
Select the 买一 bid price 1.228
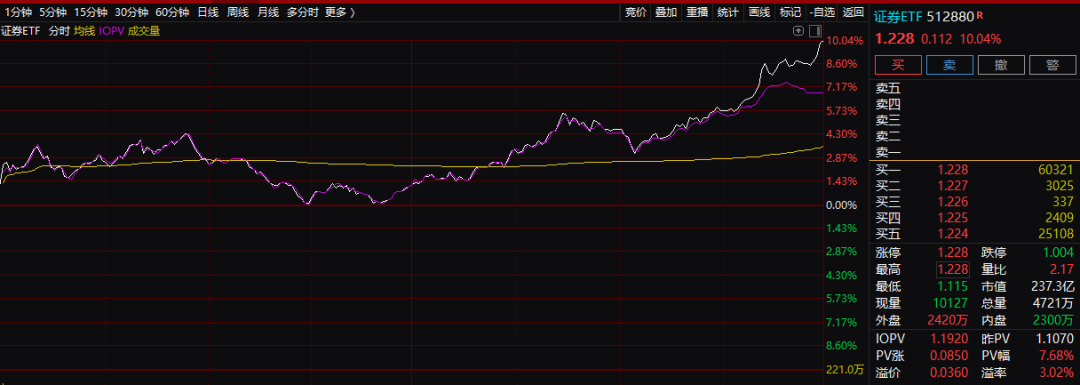[953, 169]
